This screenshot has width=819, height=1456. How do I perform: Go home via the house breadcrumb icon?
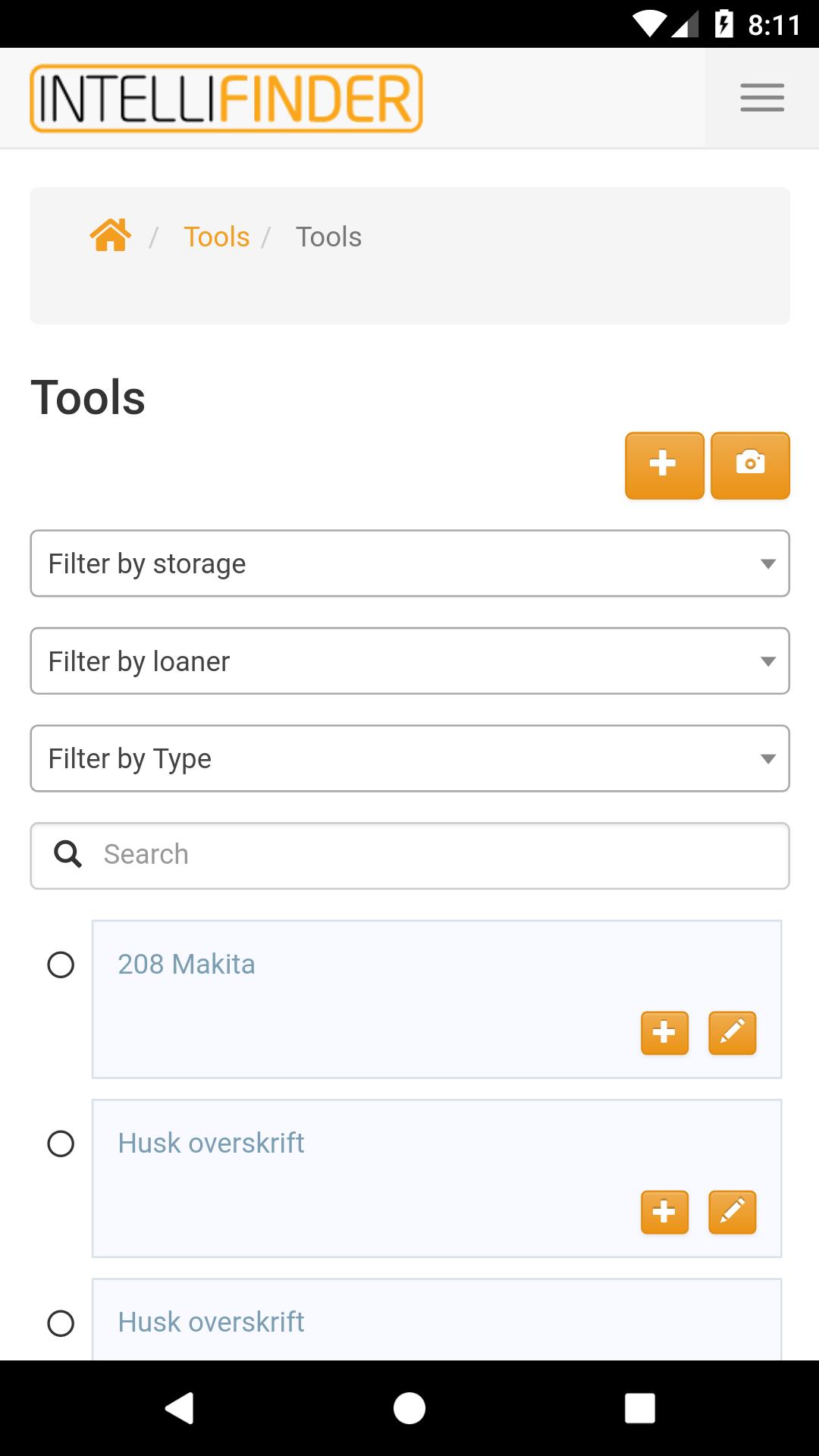click(111, 235)
